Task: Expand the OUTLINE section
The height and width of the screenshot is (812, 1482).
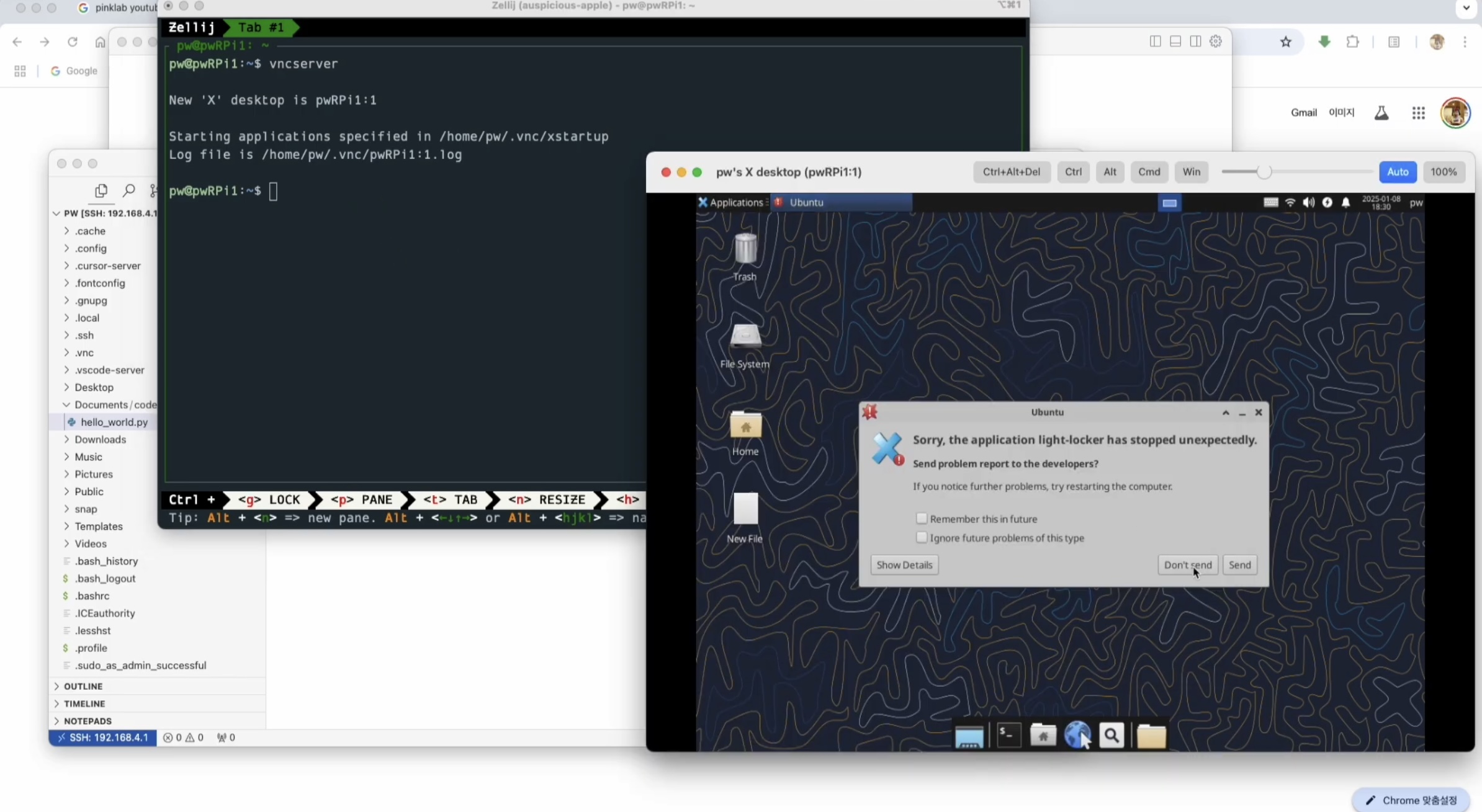Action: pyautogui.click(x=83, y=686)
